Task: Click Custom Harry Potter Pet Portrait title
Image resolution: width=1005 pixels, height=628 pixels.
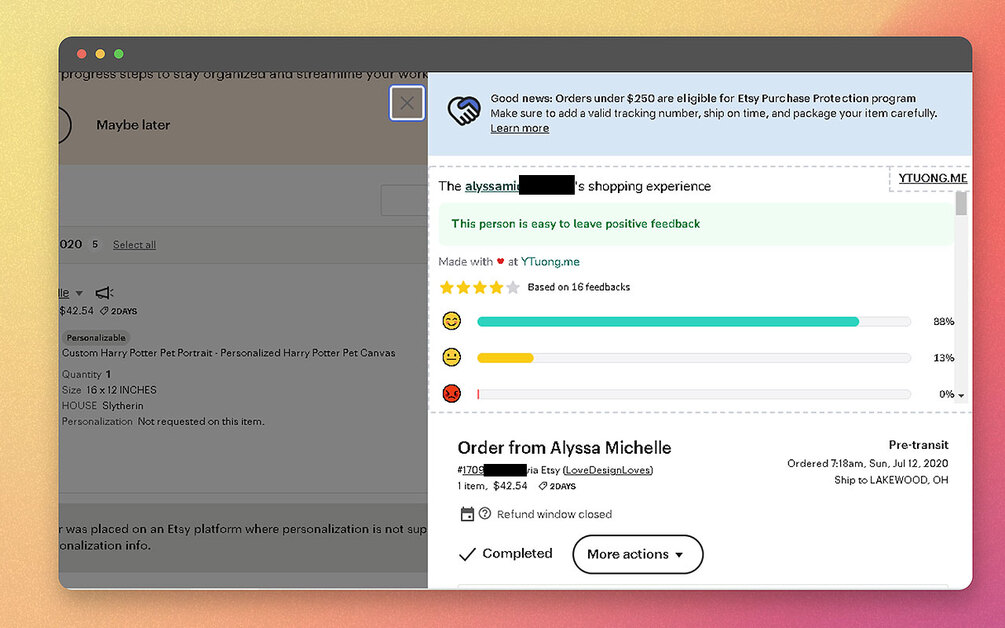Action: [228, 353]
